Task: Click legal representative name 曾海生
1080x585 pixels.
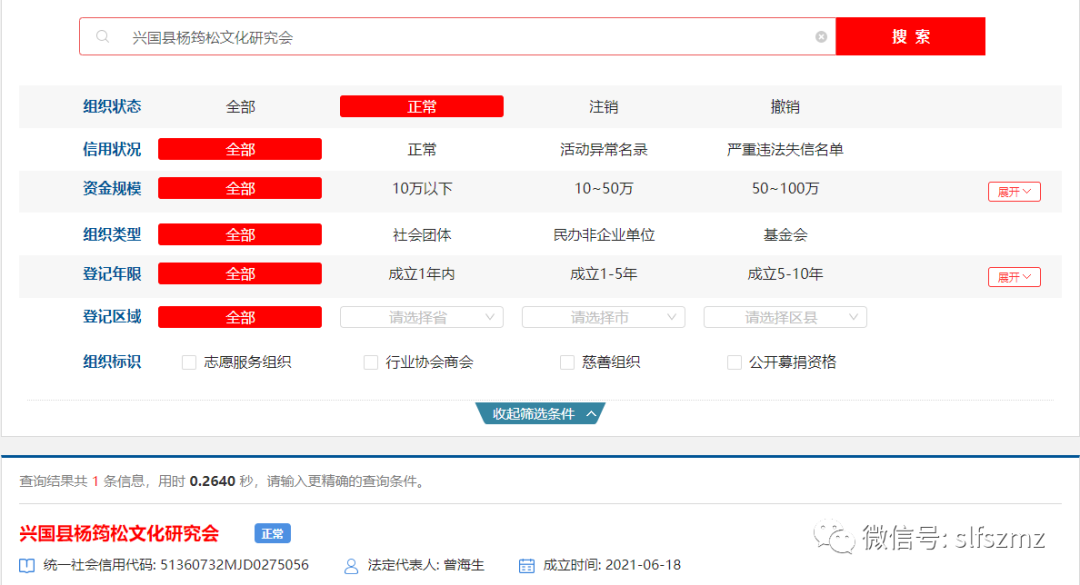Action: click(x=464, y=565)
